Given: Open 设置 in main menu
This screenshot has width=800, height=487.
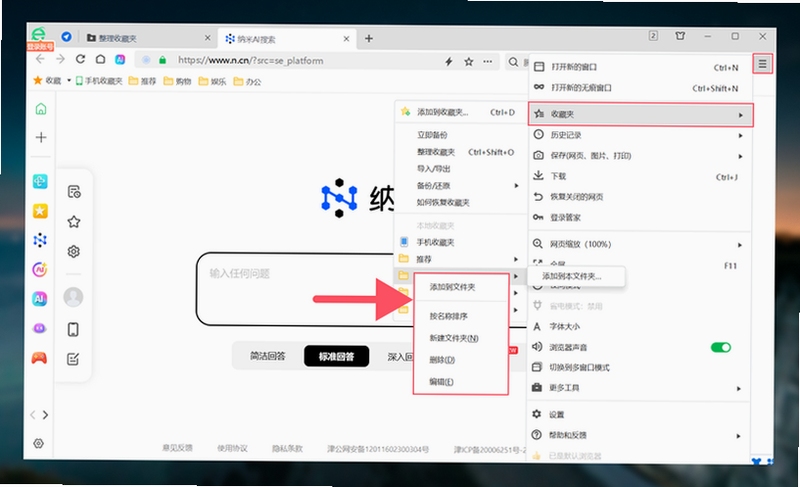Looking at the screenshot, I should point(639,415).
